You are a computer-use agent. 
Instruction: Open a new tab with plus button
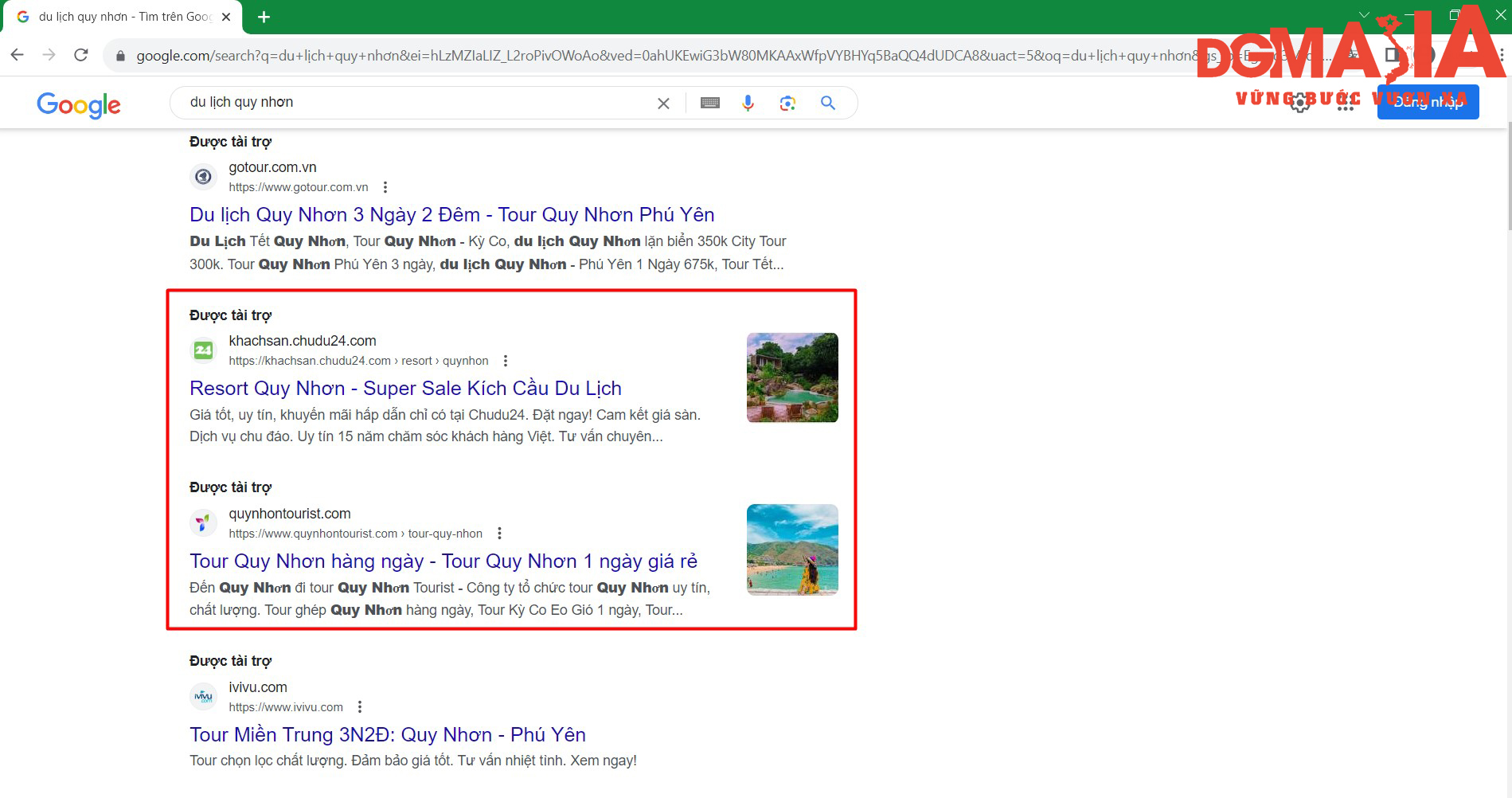(x=264, y=17)
